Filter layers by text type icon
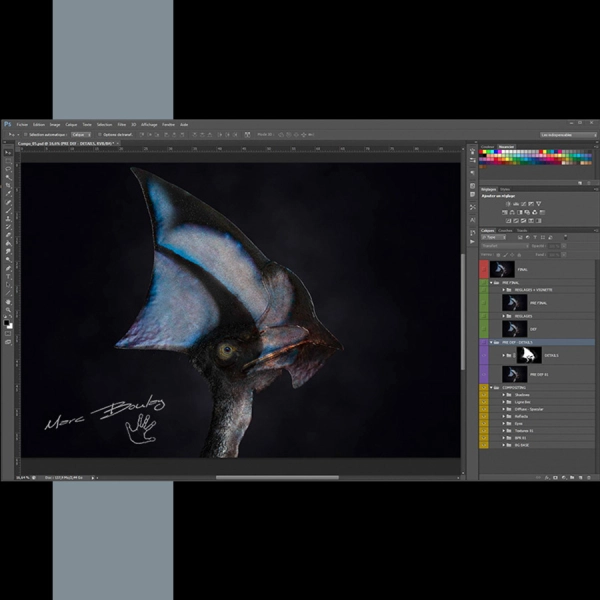This screenshot has height=600, width=600. coord(535,238)
